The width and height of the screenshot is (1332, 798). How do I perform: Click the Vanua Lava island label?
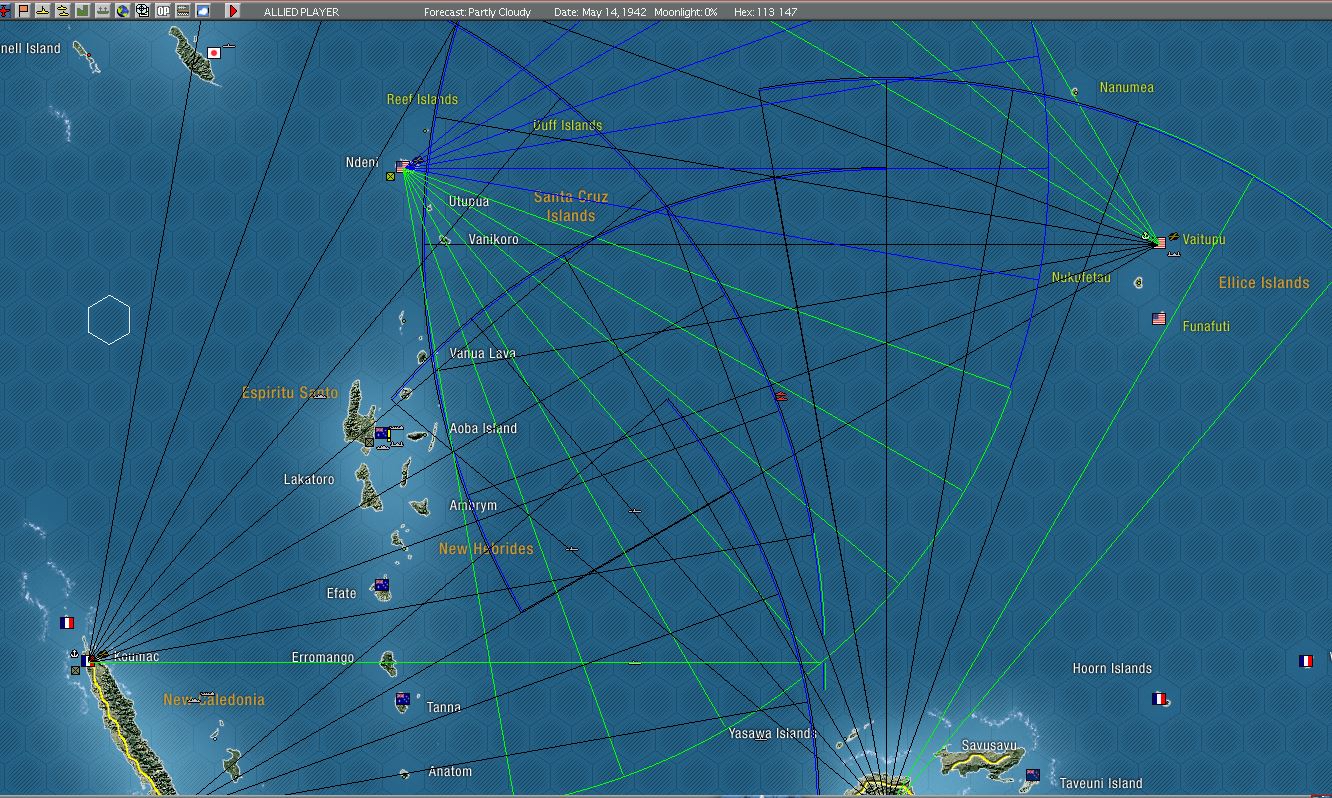483,353
